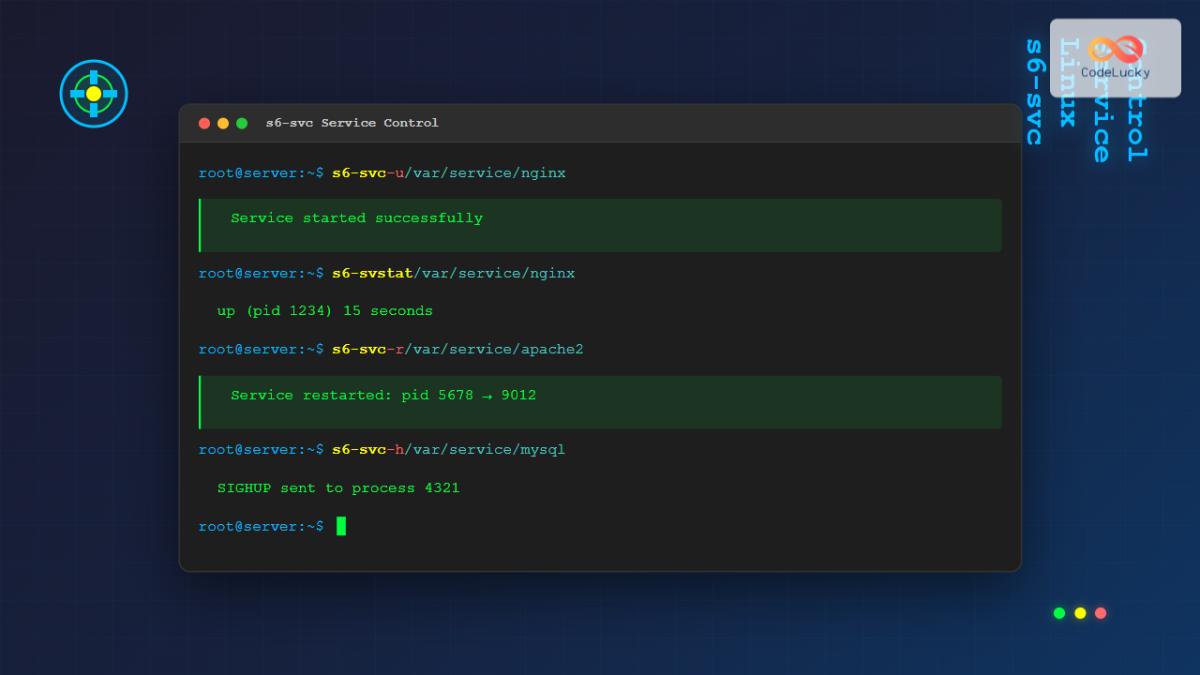Viewport: 1200px width, 675px height.
Task: Click the green dot at bottom right
Action: (x=1058, y=612)
